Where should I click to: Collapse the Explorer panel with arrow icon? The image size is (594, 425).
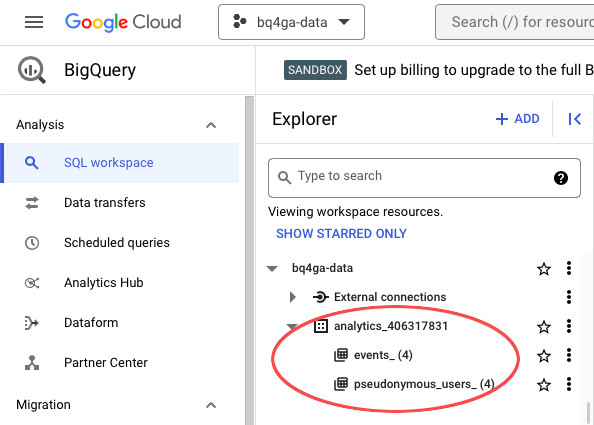574,119
